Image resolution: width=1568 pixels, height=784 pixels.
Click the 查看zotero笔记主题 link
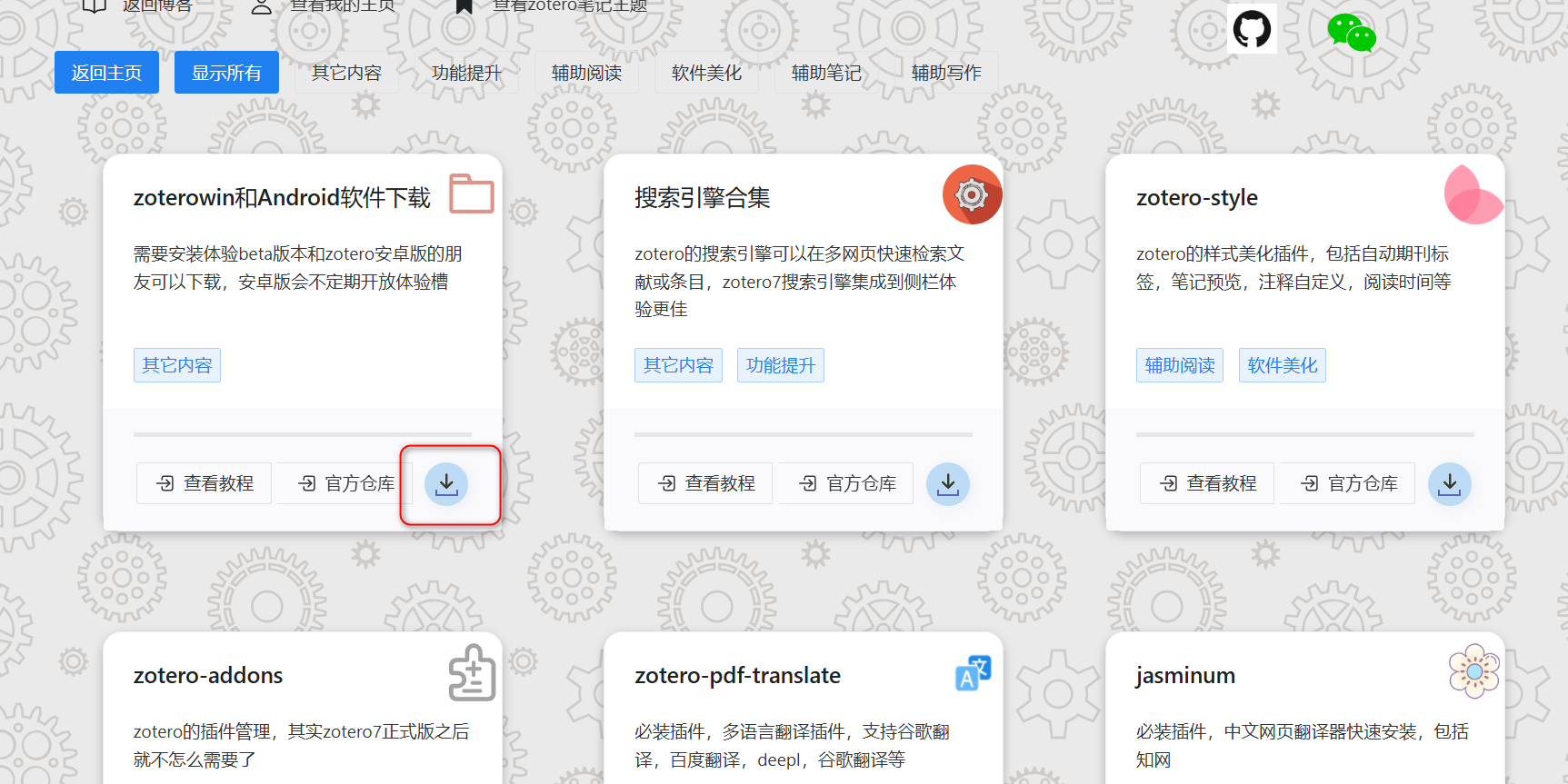click(570, 5)
